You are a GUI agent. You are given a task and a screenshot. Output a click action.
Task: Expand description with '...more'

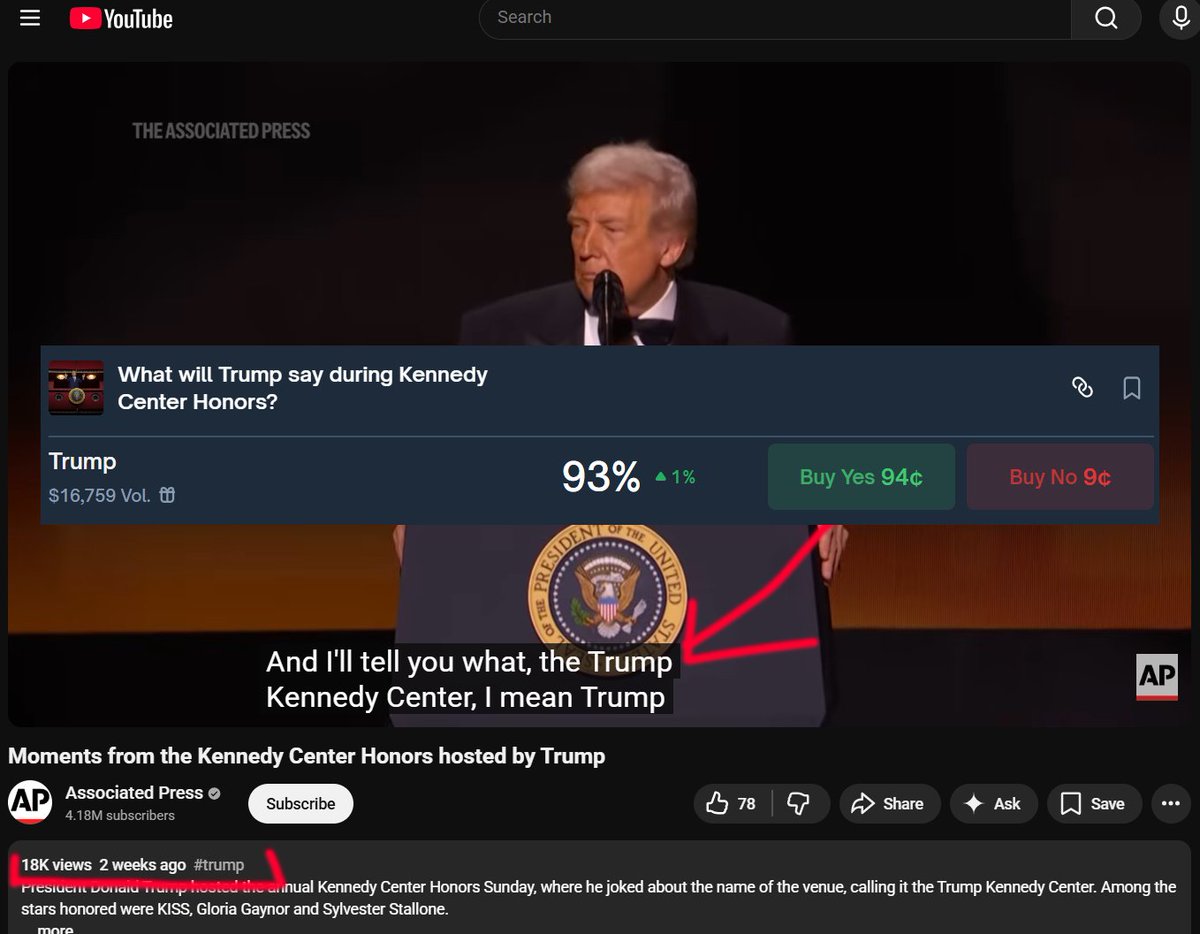(x=55, y=929)
